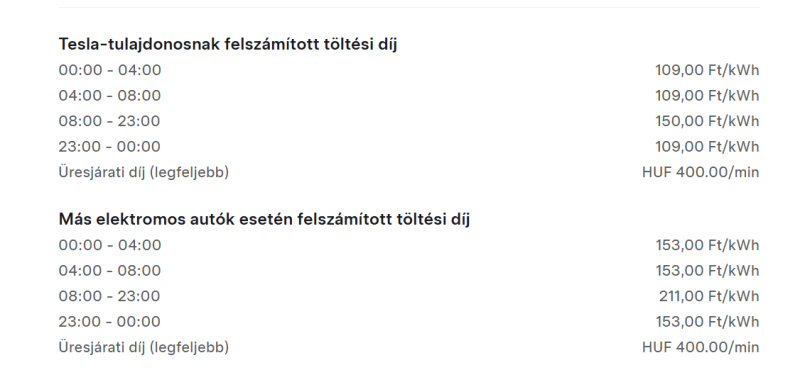800x382 pixels.
Task: Click the Tesla-tulajdonosnak felszámított töltési díj heading
Action: pos(228,44)
